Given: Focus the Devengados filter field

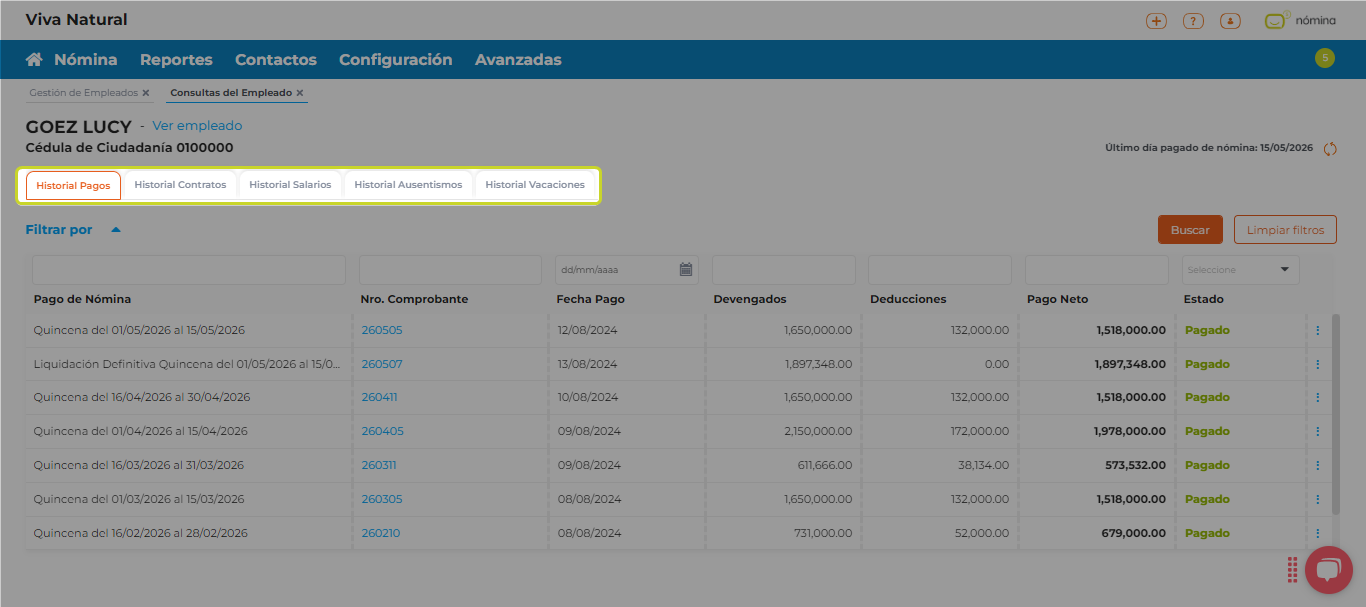Looking at the screenshot, I should pos(784,270).
